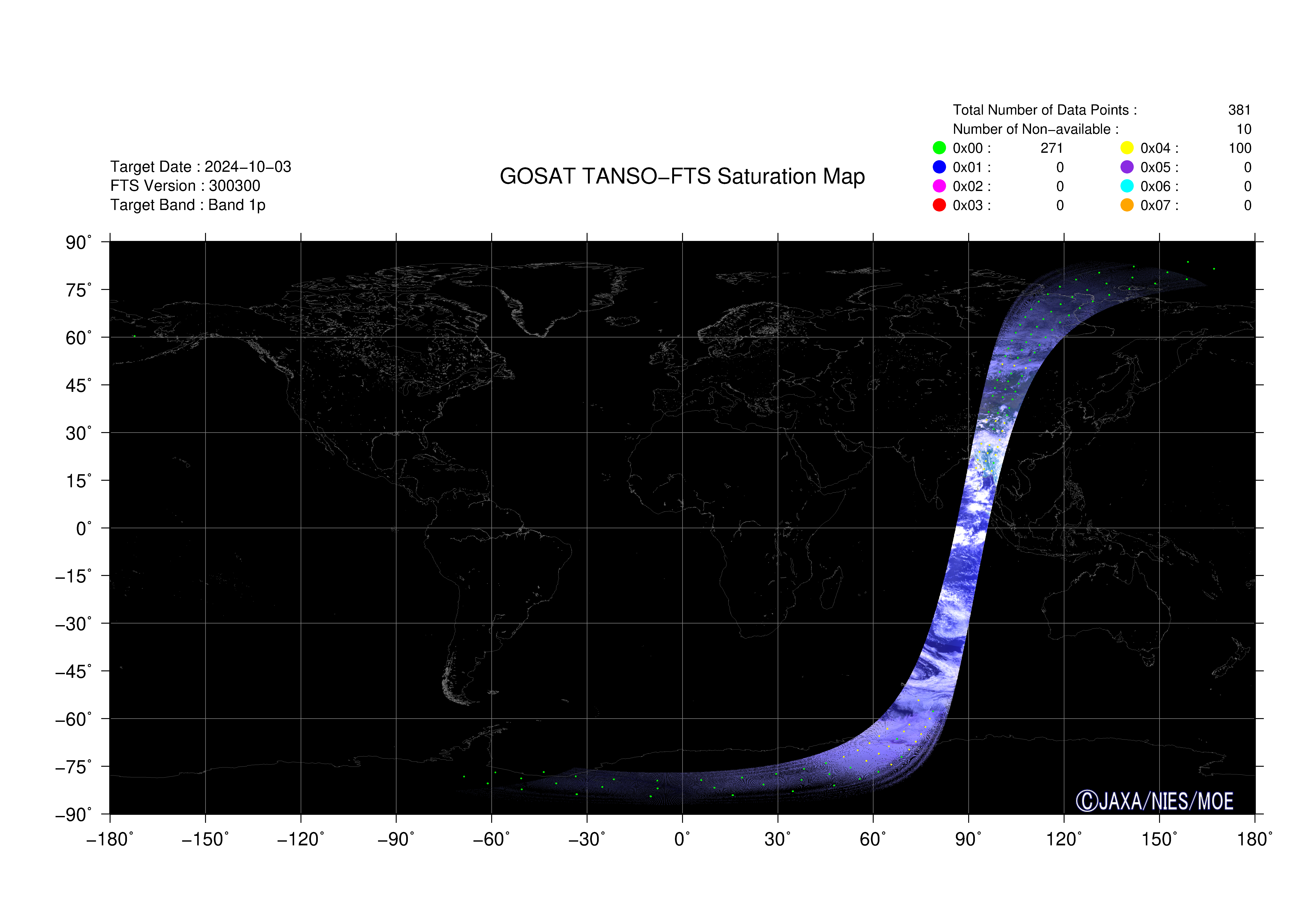Click the purple 0x05 legend dot

[x=1127, y=167]
